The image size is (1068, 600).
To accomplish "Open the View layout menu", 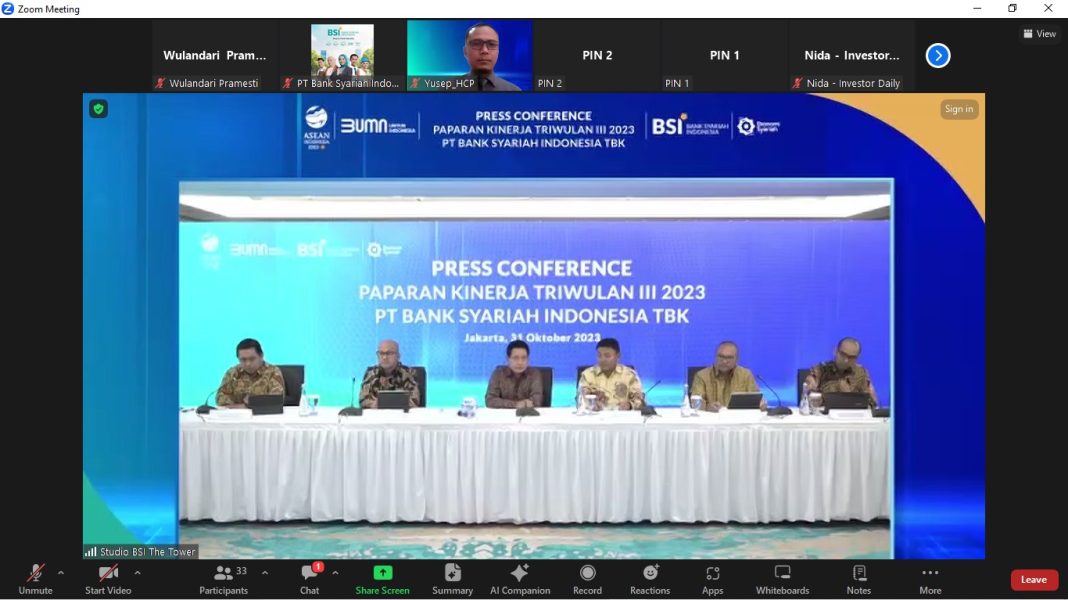I will [1039, 33].
